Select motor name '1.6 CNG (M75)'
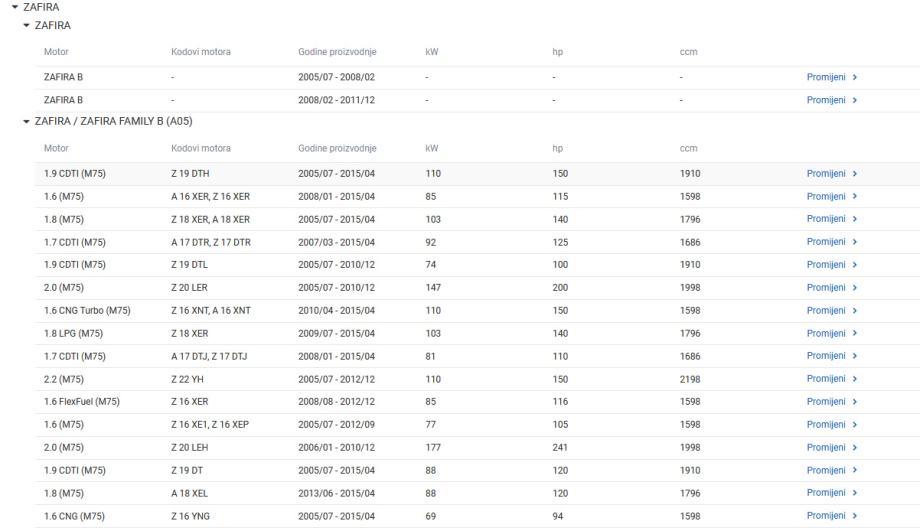This screenshot has height=531, width=920. [x=74, y=516]
